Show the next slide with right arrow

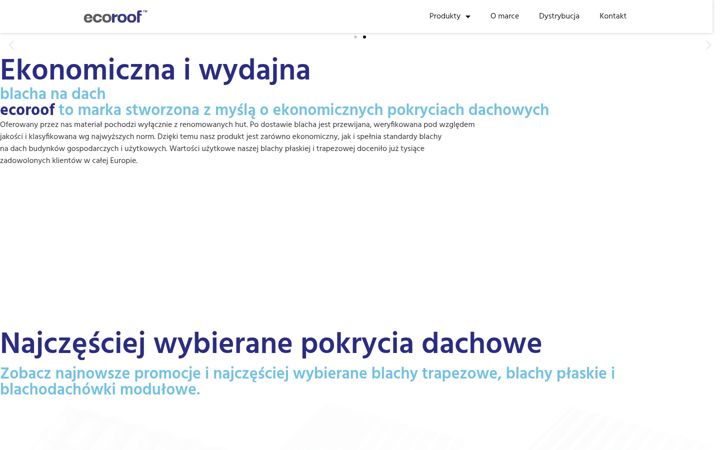709,45
